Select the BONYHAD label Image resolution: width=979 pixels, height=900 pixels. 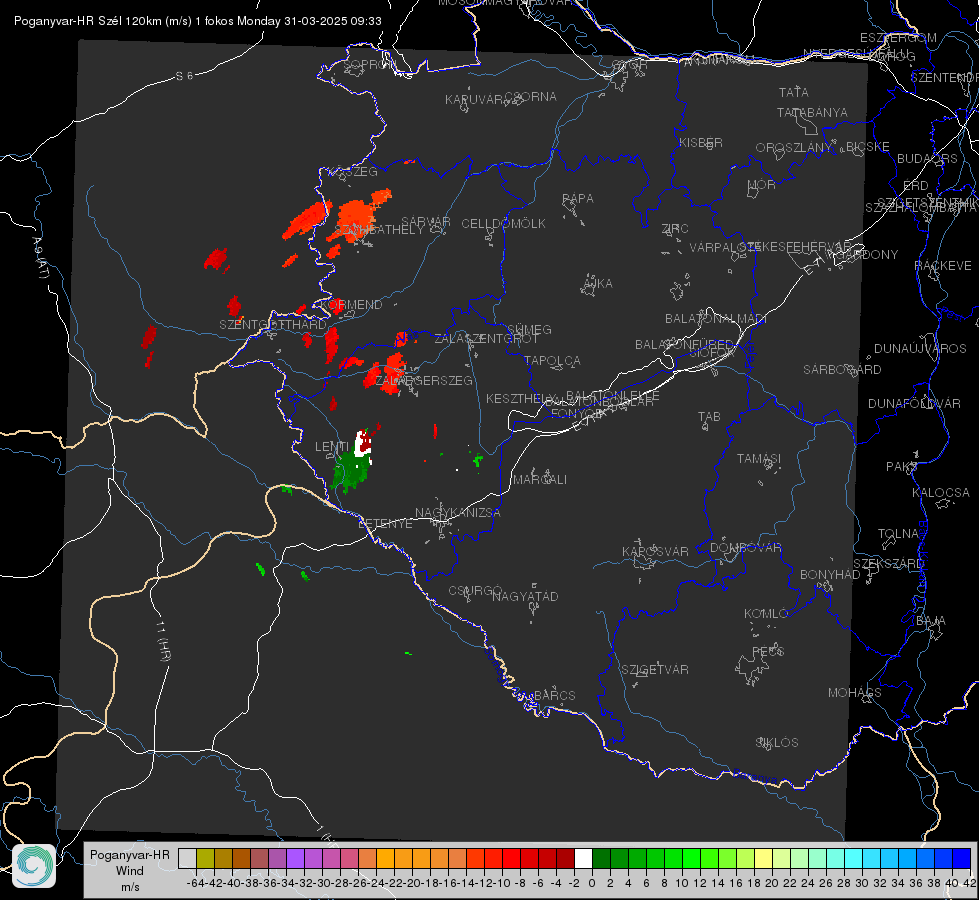pos(830,575)
